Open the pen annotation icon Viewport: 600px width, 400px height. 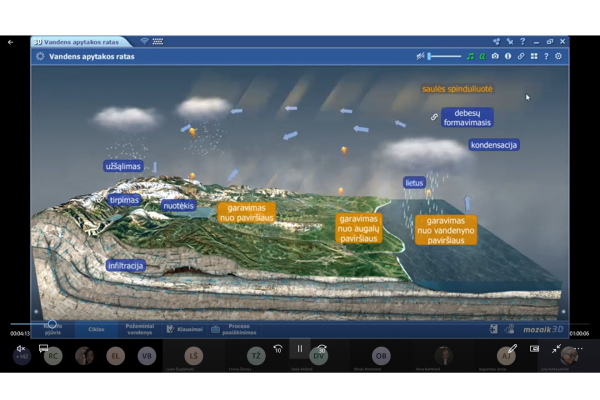point(512,348)
